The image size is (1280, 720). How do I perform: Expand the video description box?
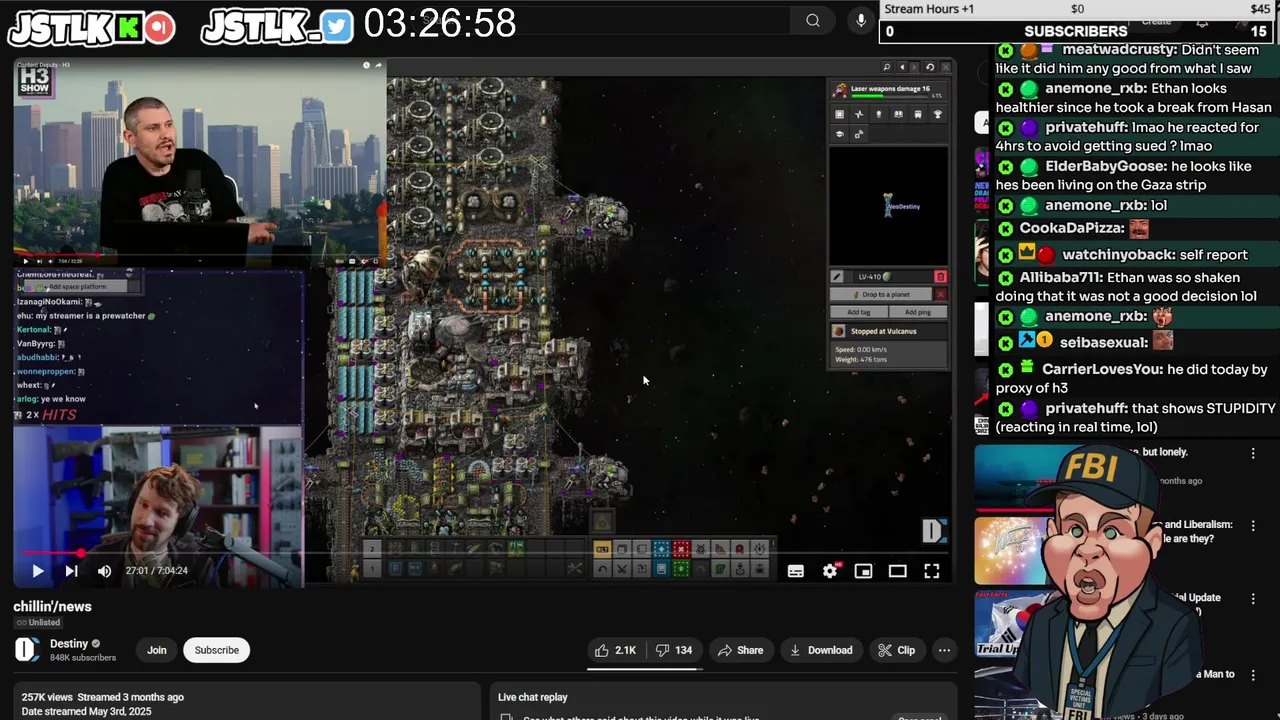[x=247, y=703]
